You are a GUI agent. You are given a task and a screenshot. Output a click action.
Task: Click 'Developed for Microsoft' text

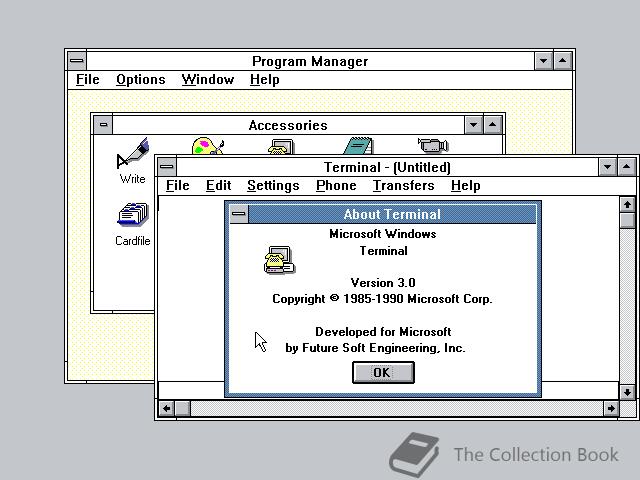[383, 332]
